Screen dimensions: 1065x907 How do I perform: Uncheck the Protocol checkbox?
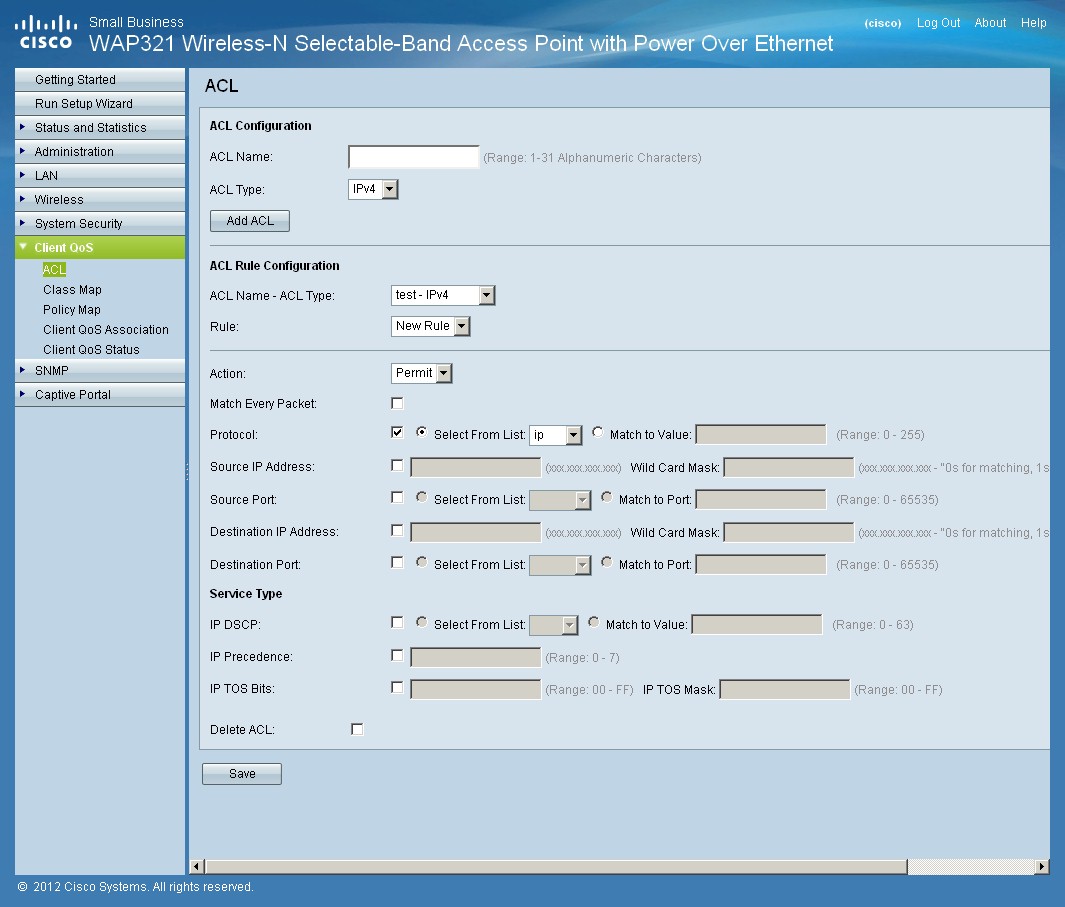click(x=397, y=432)
